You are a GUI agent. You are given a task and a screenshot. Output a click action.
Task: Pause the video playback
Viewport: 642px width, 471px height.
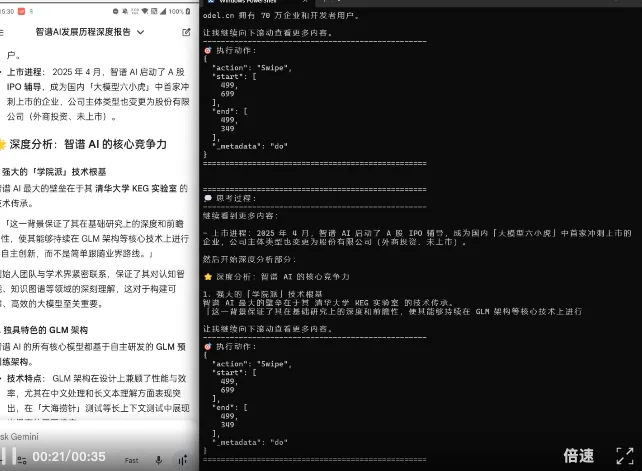(7, 456)
